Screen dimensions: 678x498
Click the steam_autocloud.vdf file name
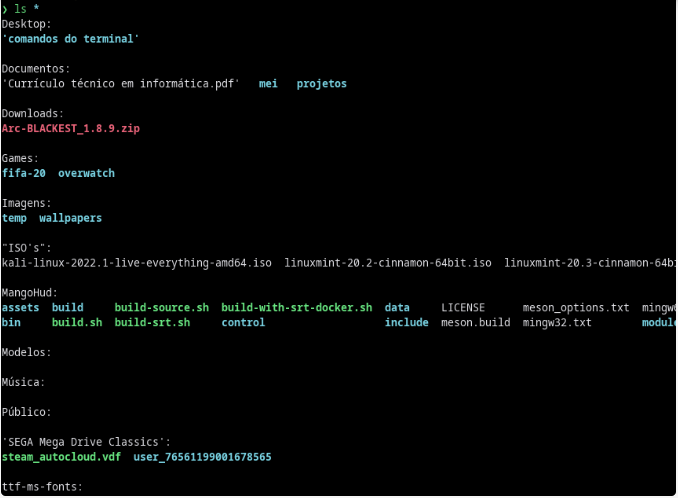61,457
